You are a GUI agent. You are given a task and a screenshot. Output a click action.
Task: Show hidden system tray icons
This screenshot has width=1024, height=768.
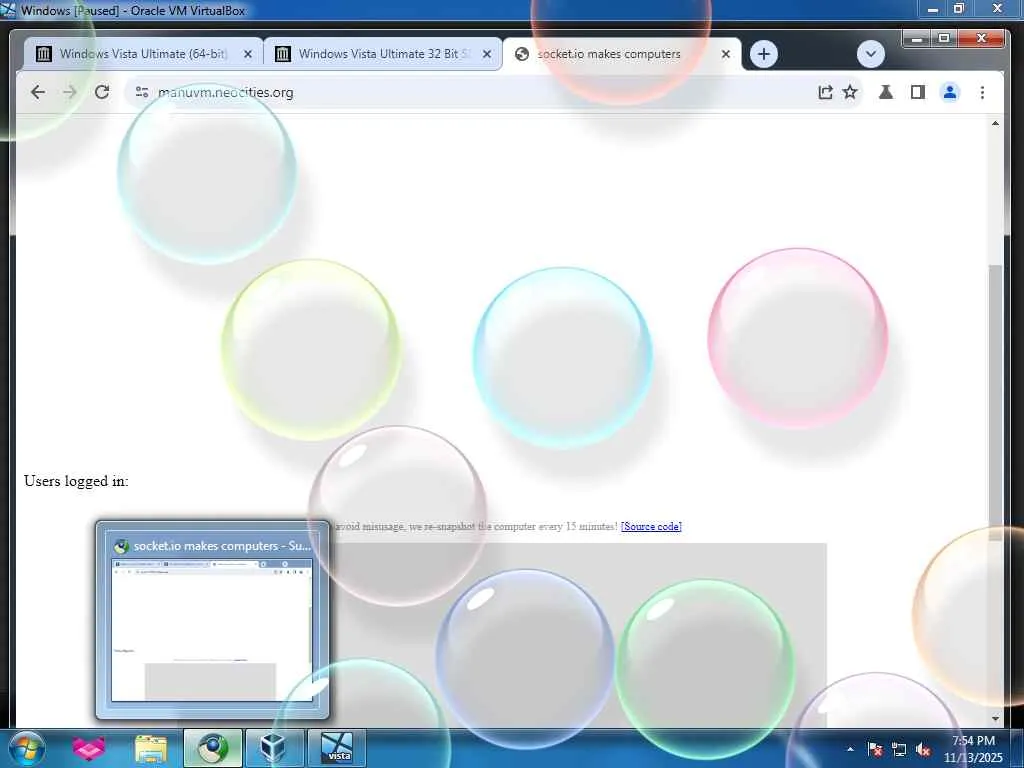(x=850, y=749)
